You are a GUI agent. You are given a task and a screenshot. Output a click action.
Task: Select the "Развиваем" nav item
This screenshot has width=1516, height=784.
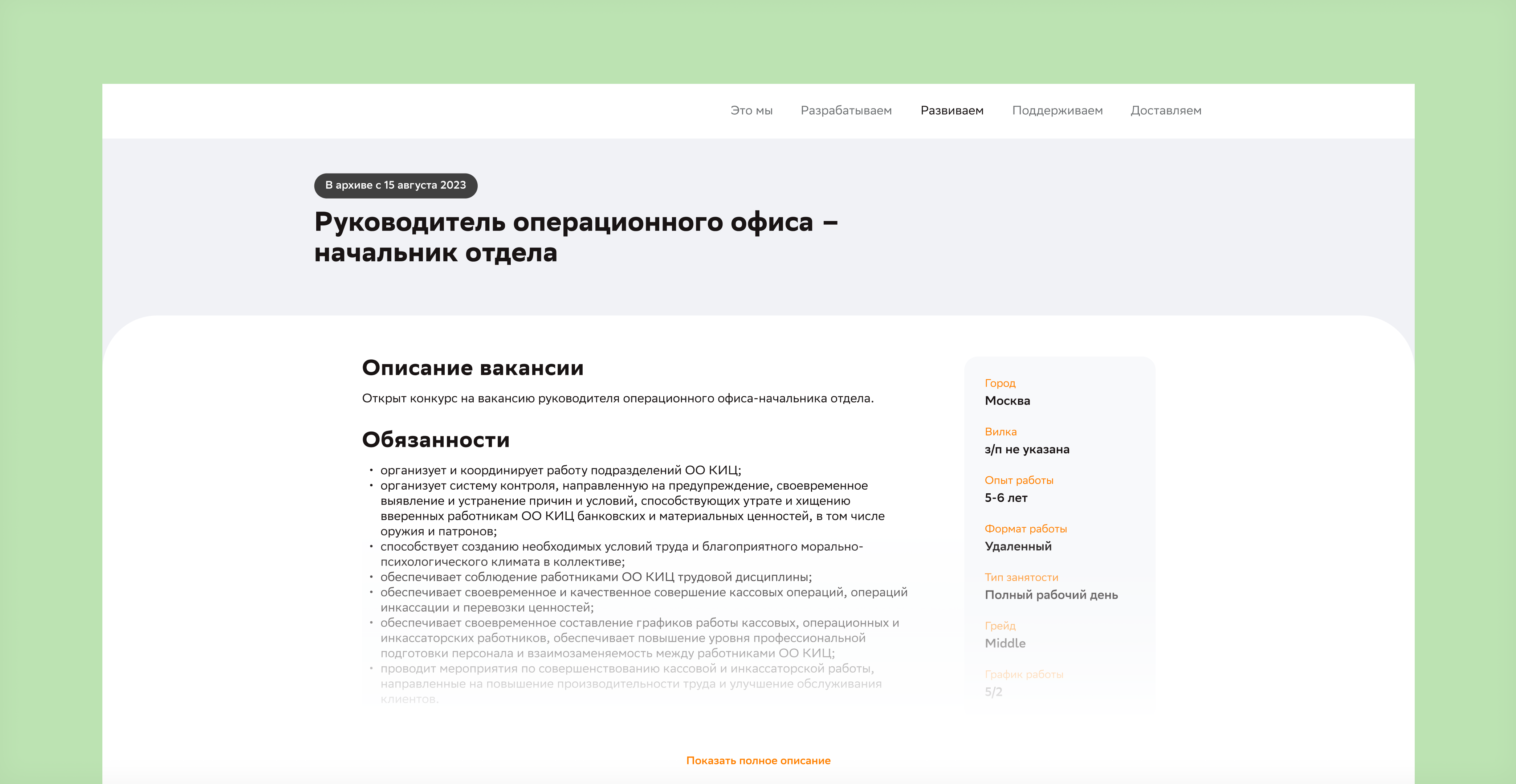(951, 111)
